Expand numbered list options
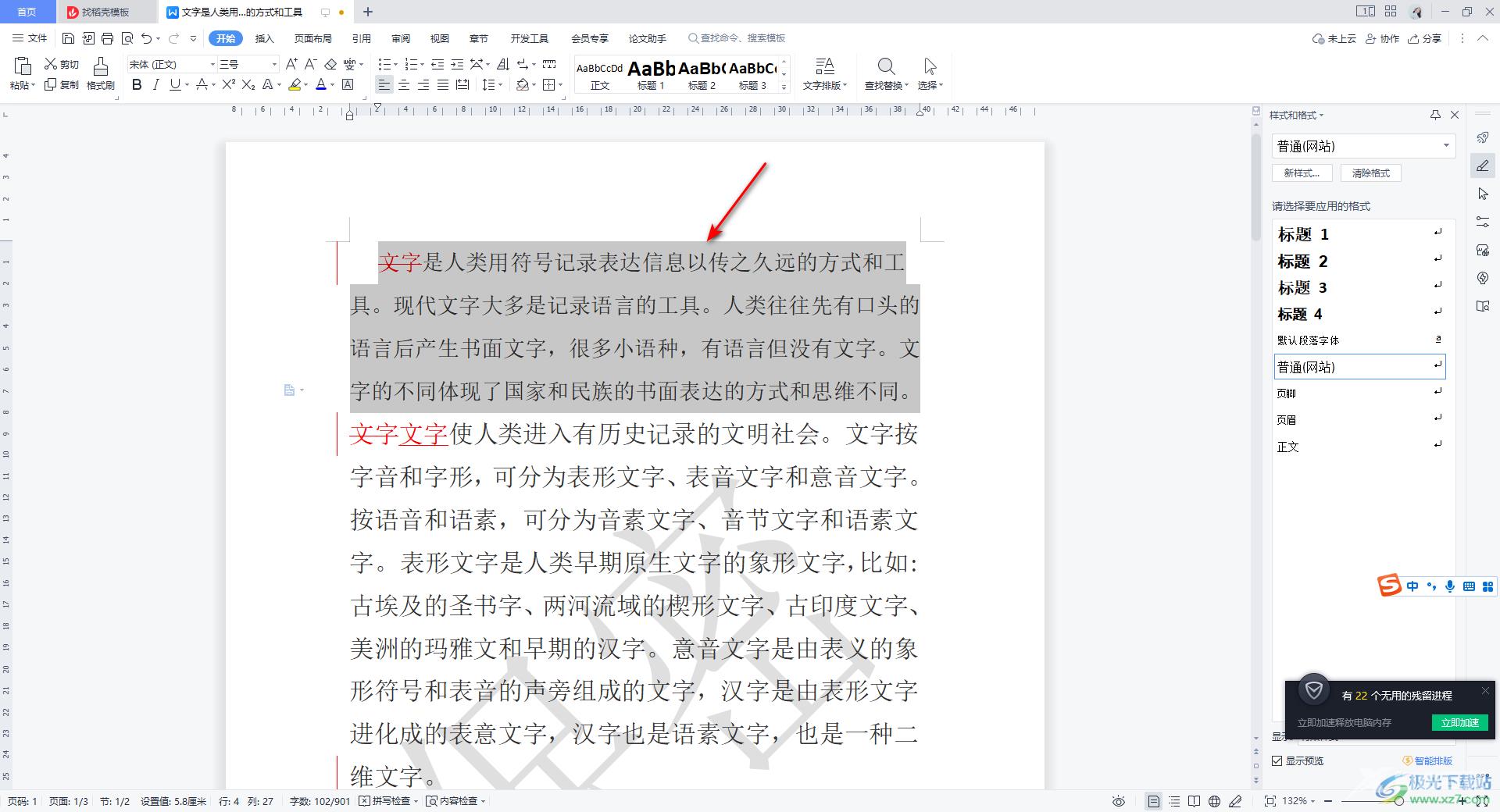The width and height of the screenshot is (1500, 812). pyautogui.click(x=422, y=65)
